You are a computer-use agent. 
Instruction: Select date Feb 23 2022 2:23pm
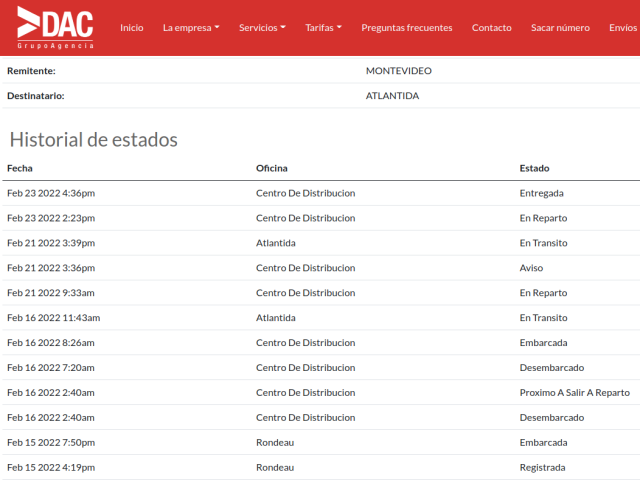coord(51,218)
